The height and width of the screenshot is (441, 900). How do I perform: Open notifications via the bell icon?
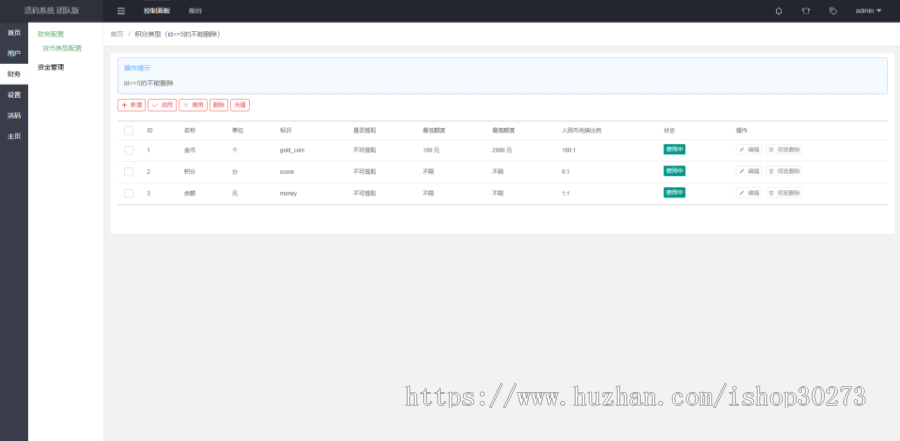tap(779, 11)
